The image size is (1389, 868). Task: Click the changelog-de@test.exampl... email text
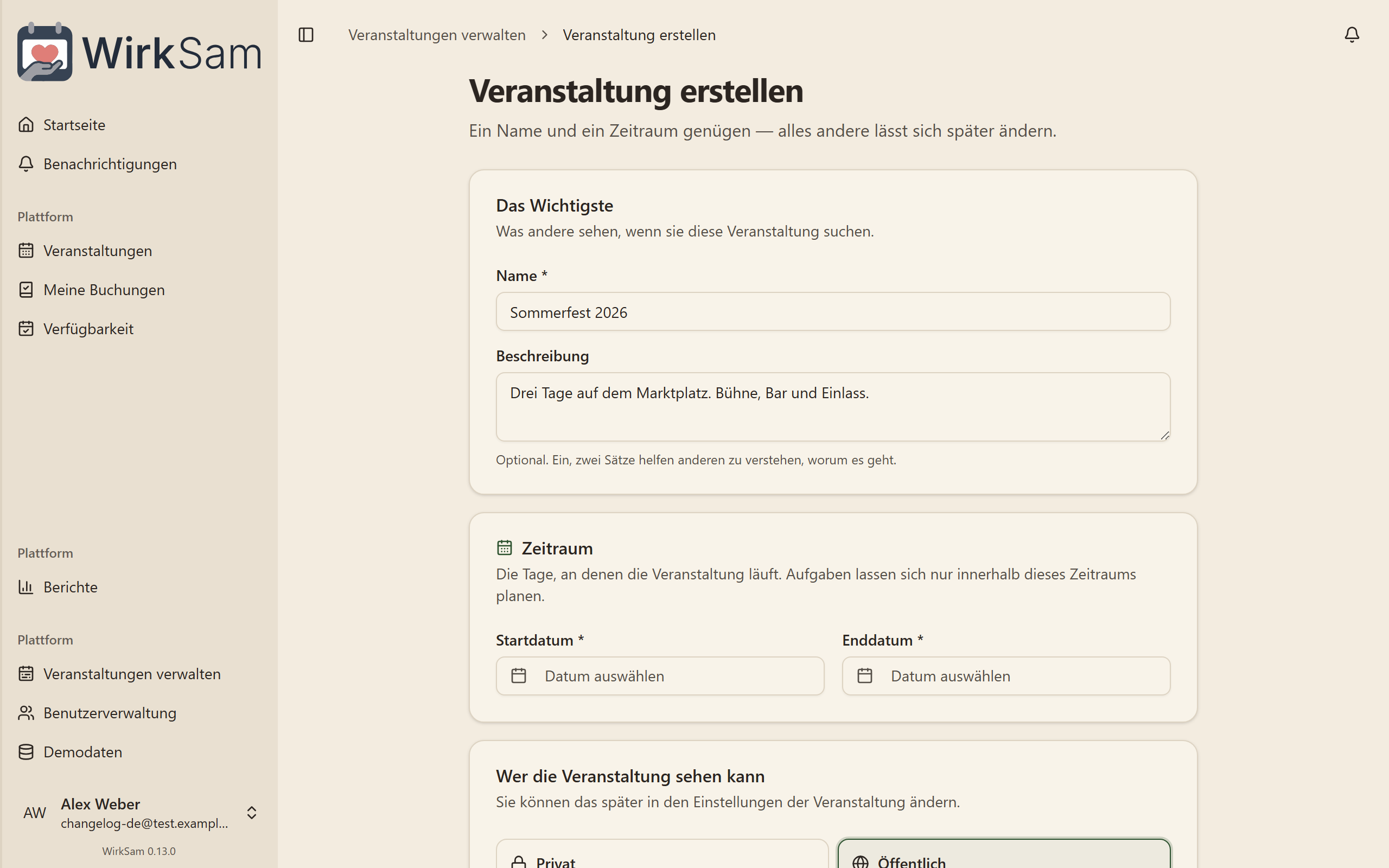pyautogui.click(x=145, y=823)
